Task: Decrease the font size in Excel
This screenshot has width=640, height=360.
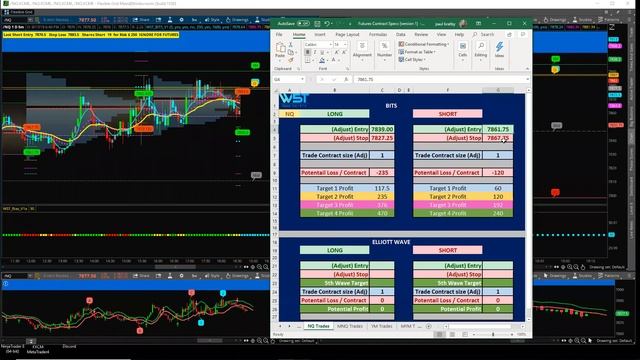Action: [344, 52]
